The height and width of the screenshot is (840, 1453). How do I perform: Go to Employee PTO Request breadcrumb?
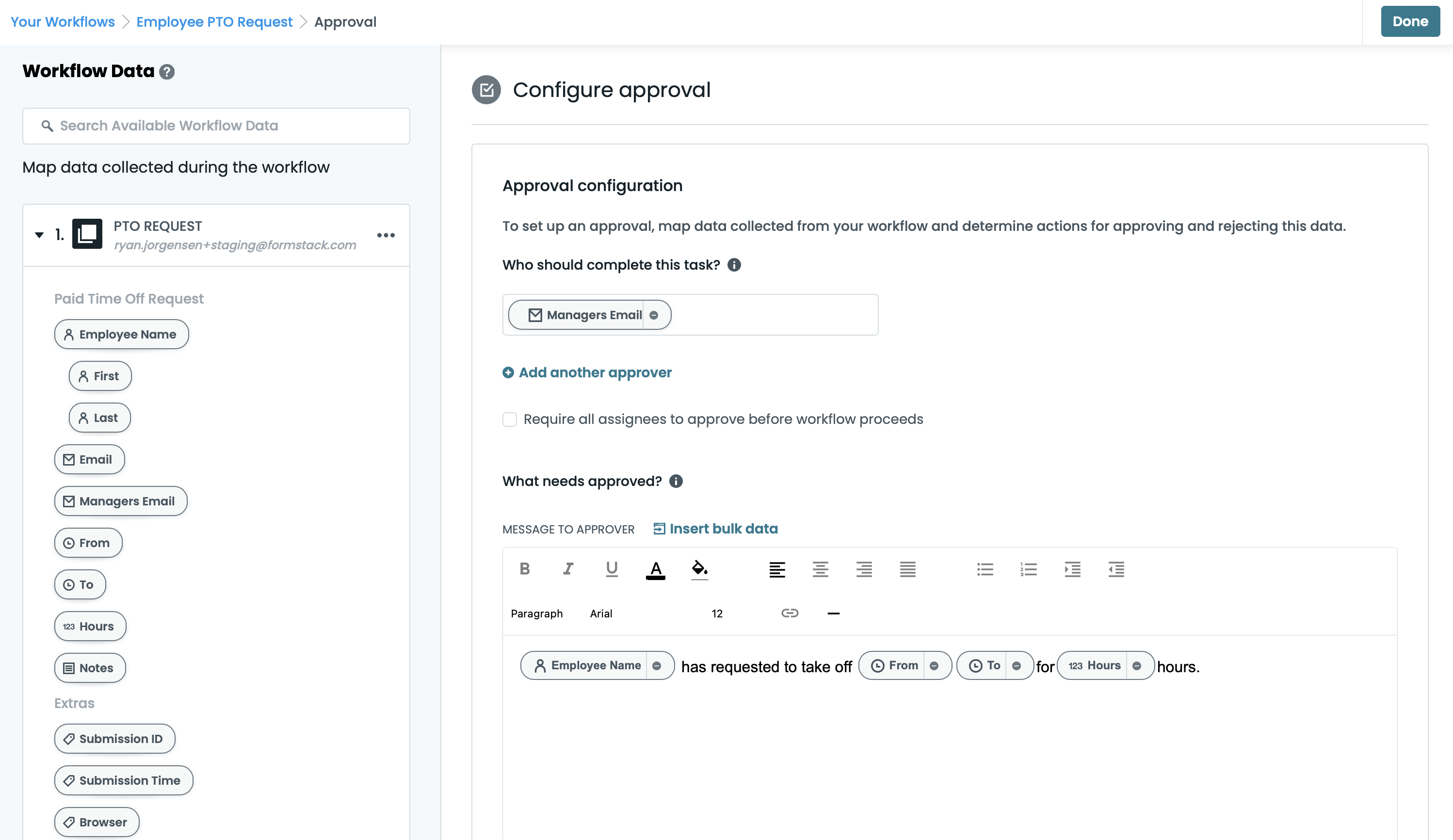pos(214,22)
